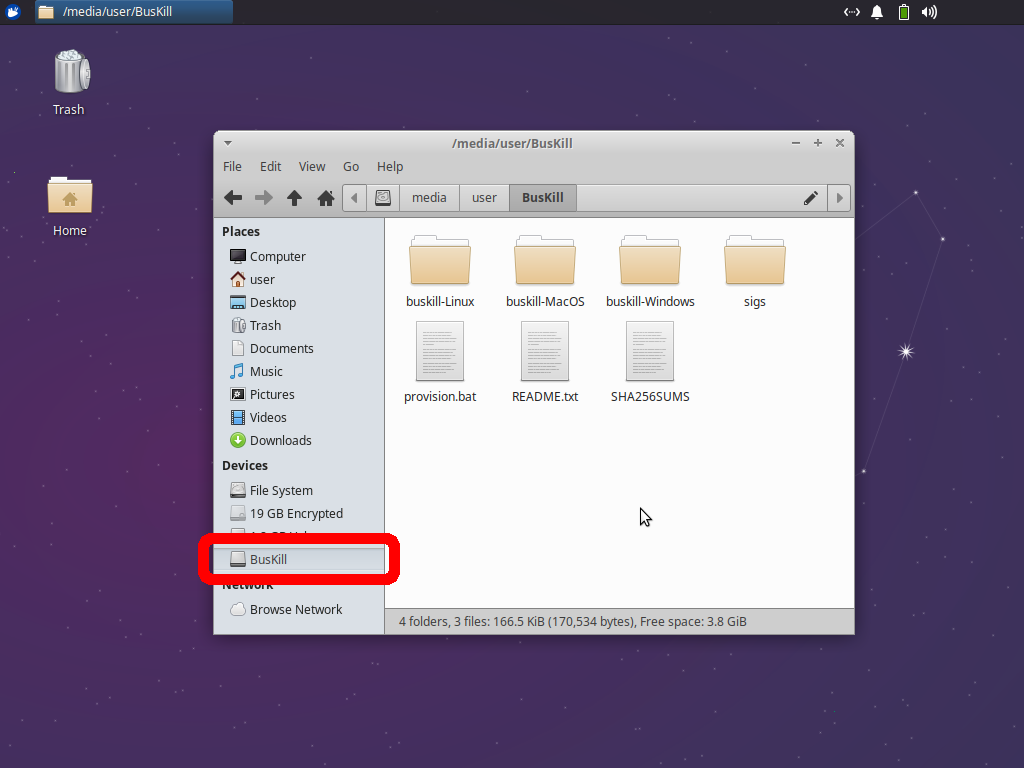This screenshot has width=1024, height=768.
Task: Open the Xfce applications menu icon
Action: 13,12
